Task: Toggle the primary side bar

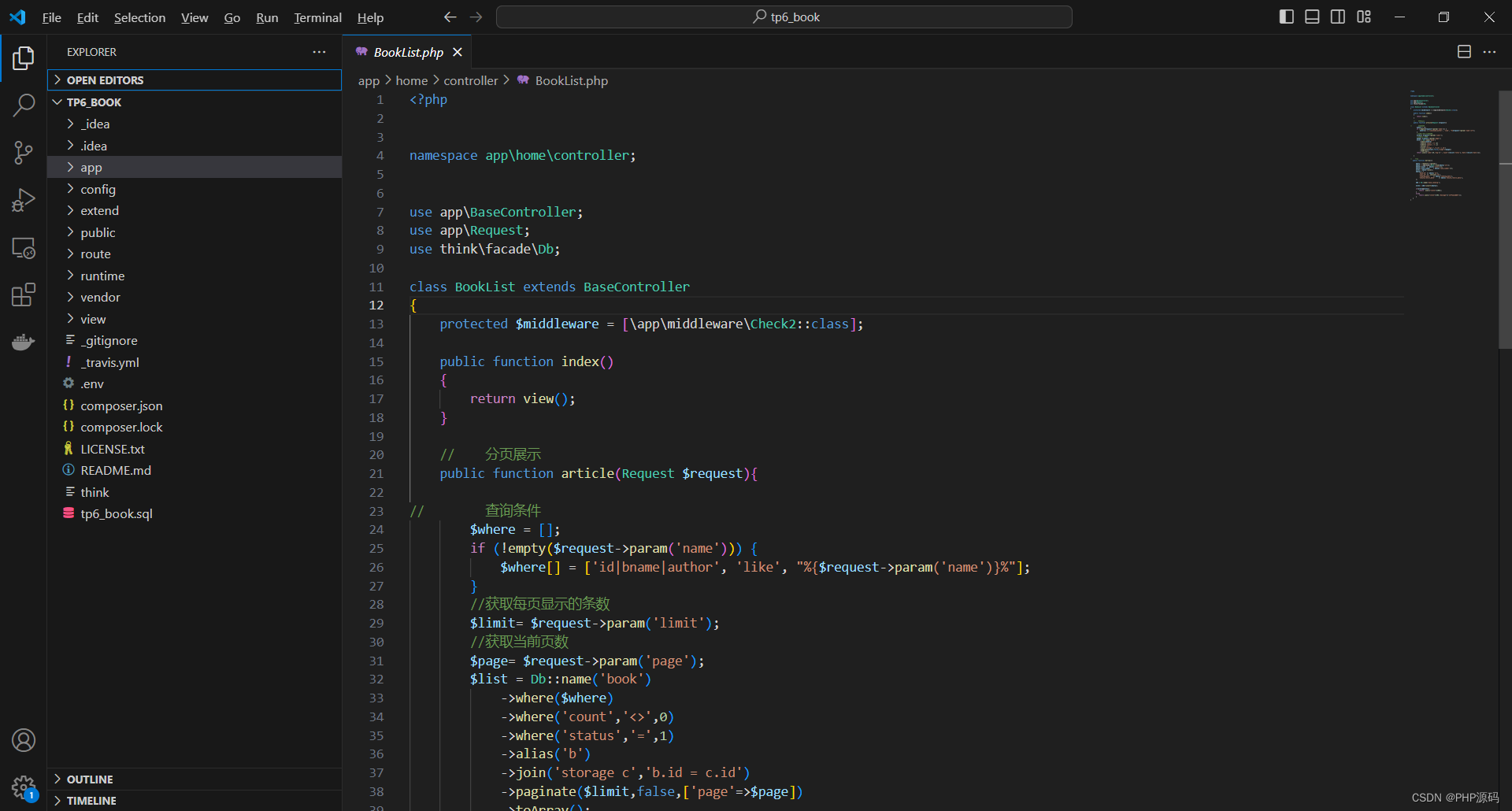Action: pos(1287,17)
